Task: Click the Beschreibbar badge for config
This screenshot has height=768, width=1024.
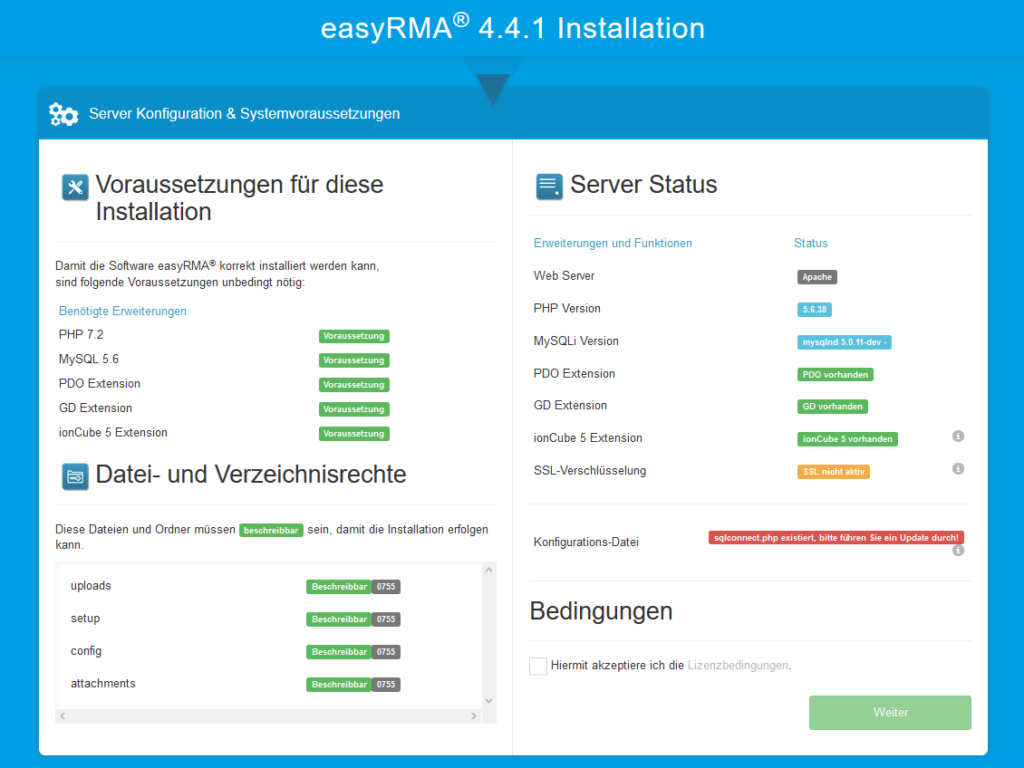Action: pyautogui.click(x=339, y=652)
